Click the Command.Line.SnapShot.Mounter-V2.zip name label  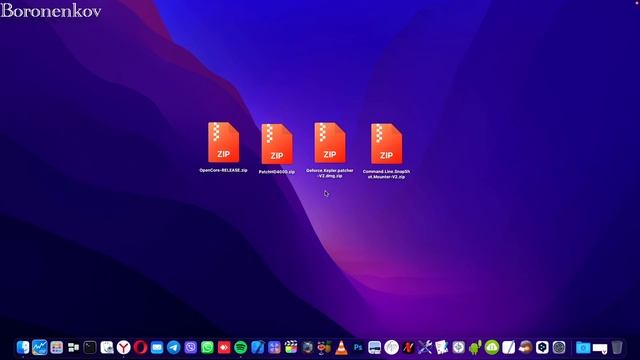coord(387,174)
